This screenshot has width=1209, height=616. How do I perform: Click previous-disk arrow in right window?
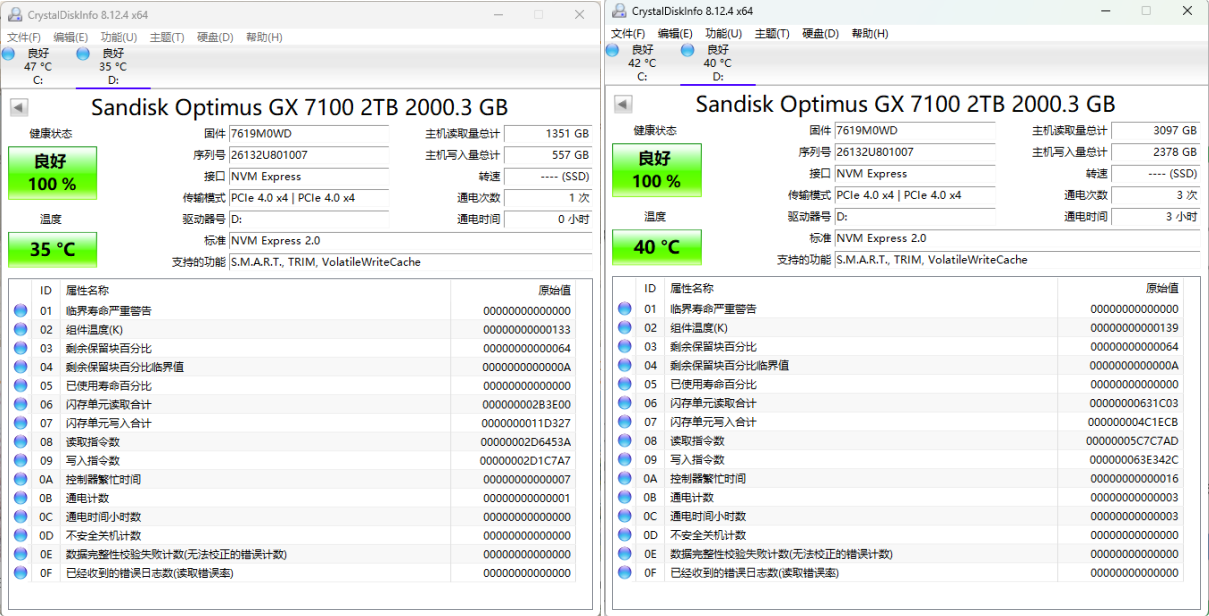pos(623,105)
